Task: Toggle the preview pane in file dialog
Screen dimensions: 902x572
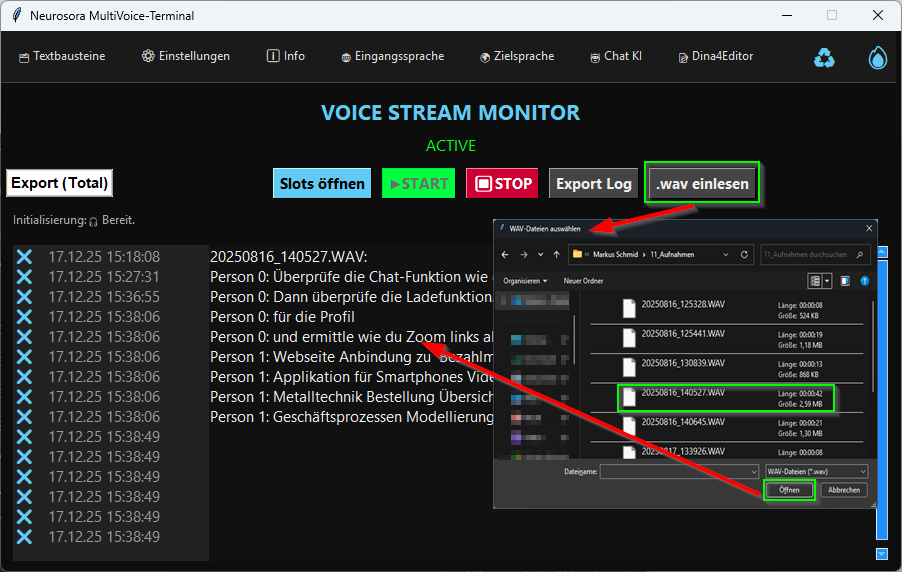Action: click(x=845, y=281)
